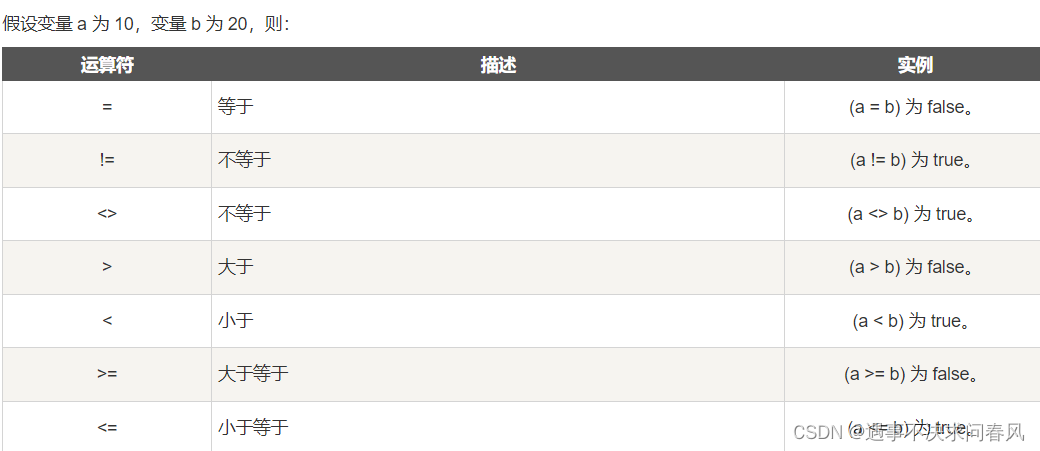Select the <= operator cell
Screen dimensions: 1040x451
(x=107, y=426)
